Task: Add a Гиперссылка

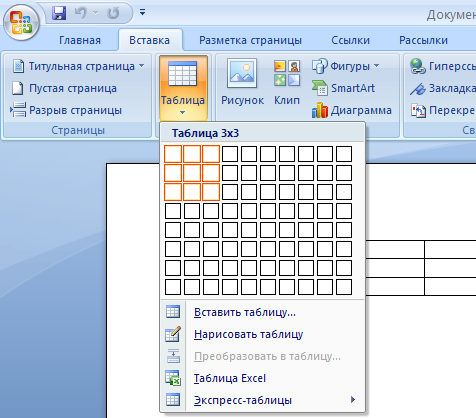Action: (443, 66)
